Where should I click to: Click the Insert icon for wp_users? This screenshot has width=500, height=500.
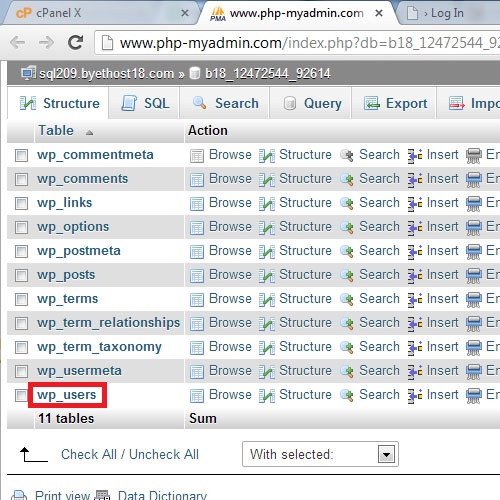415,395
